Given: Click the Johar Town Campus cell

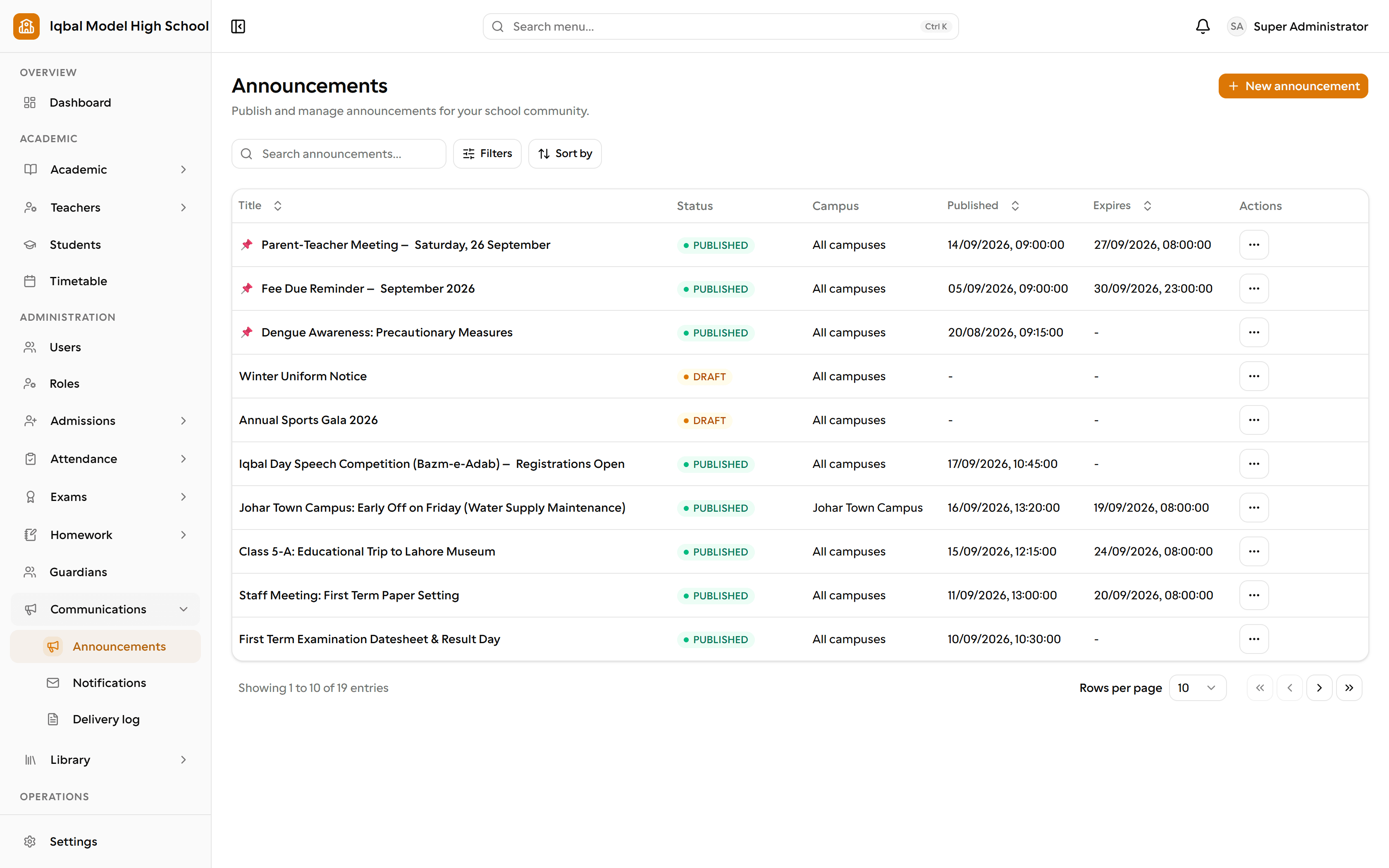Looking at the screenshot, I should point(867,508).
